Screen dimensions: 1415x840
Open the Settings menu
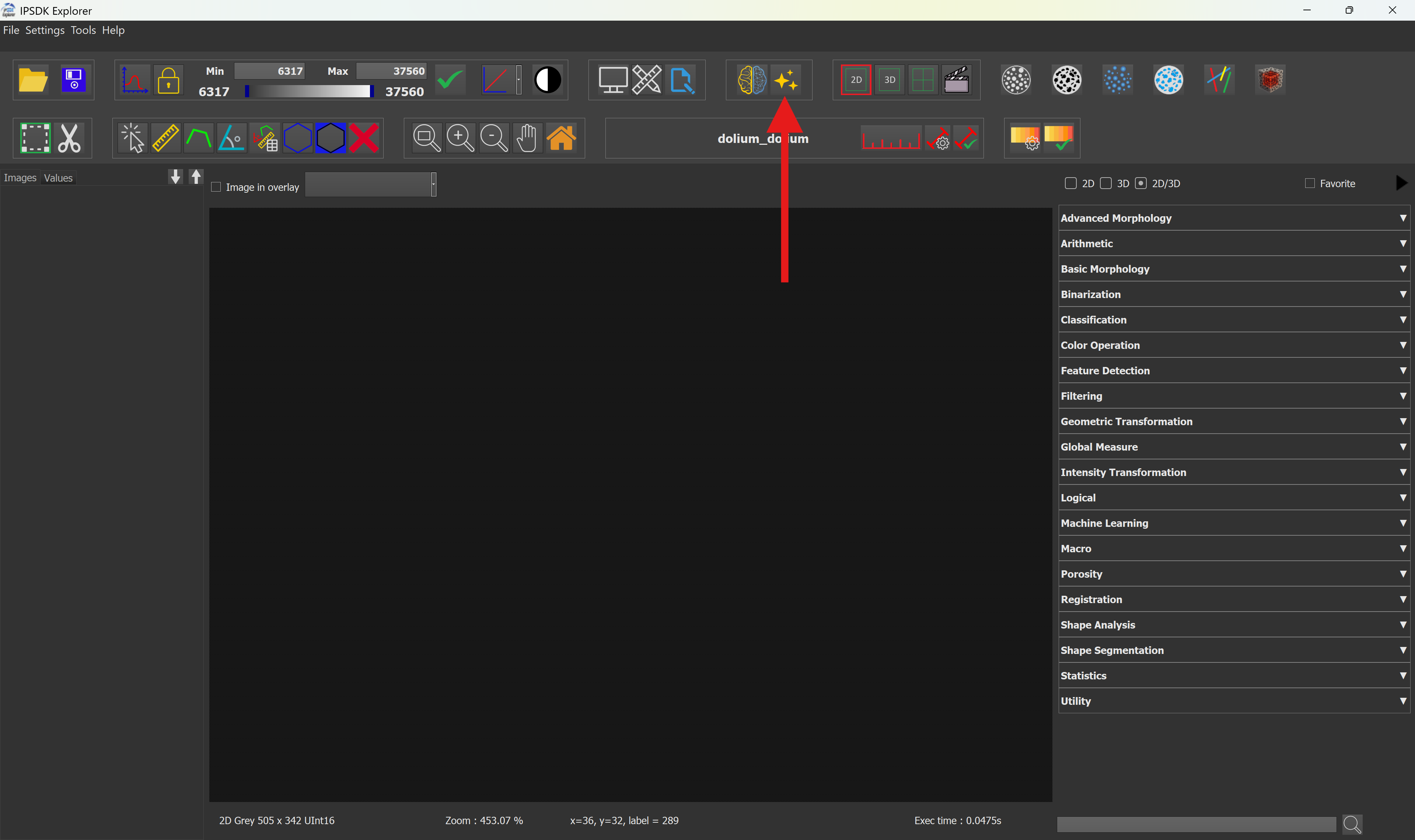(45, 30)
